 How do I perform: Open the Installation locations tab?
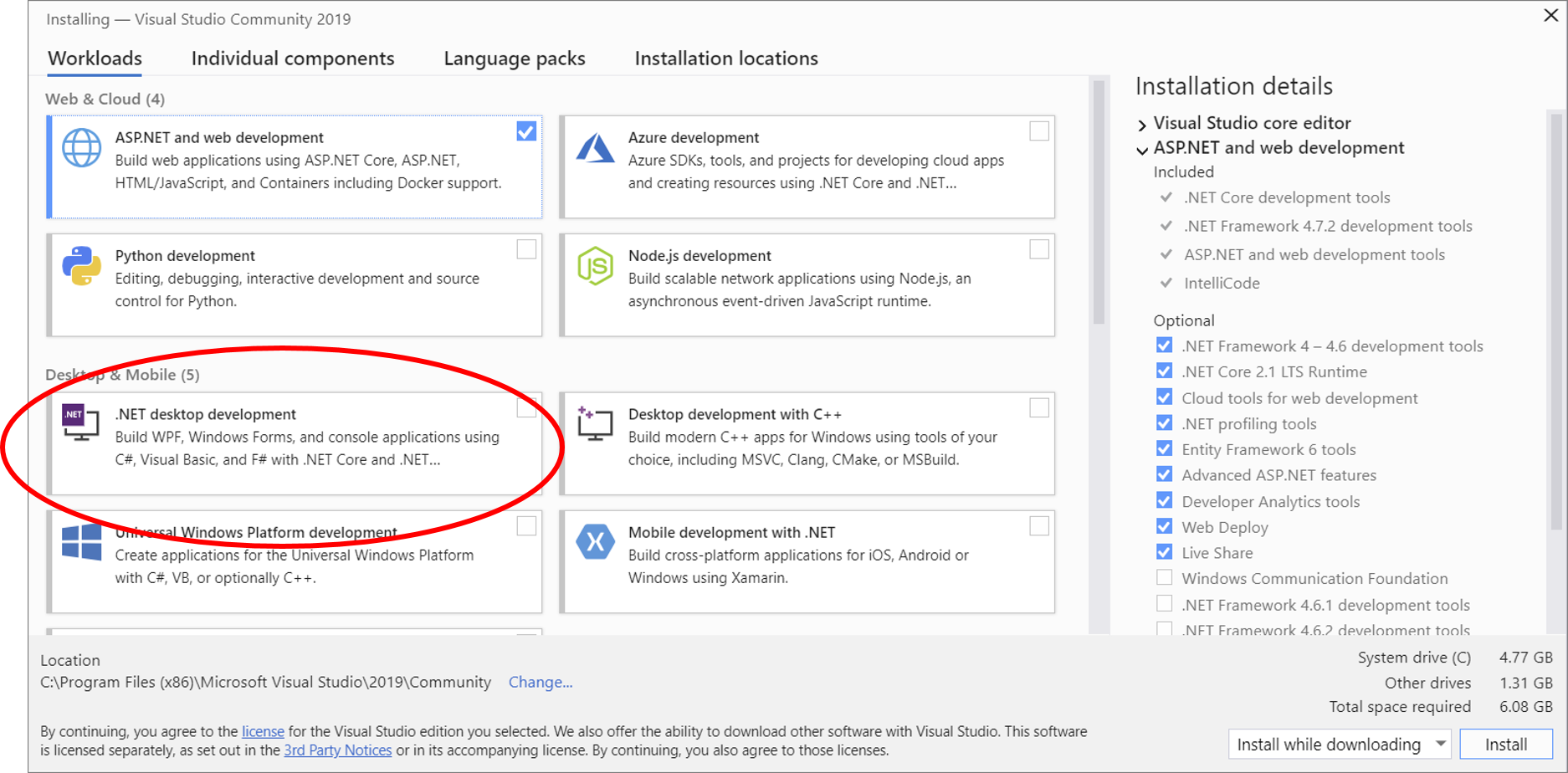click(x=726, y=59)
